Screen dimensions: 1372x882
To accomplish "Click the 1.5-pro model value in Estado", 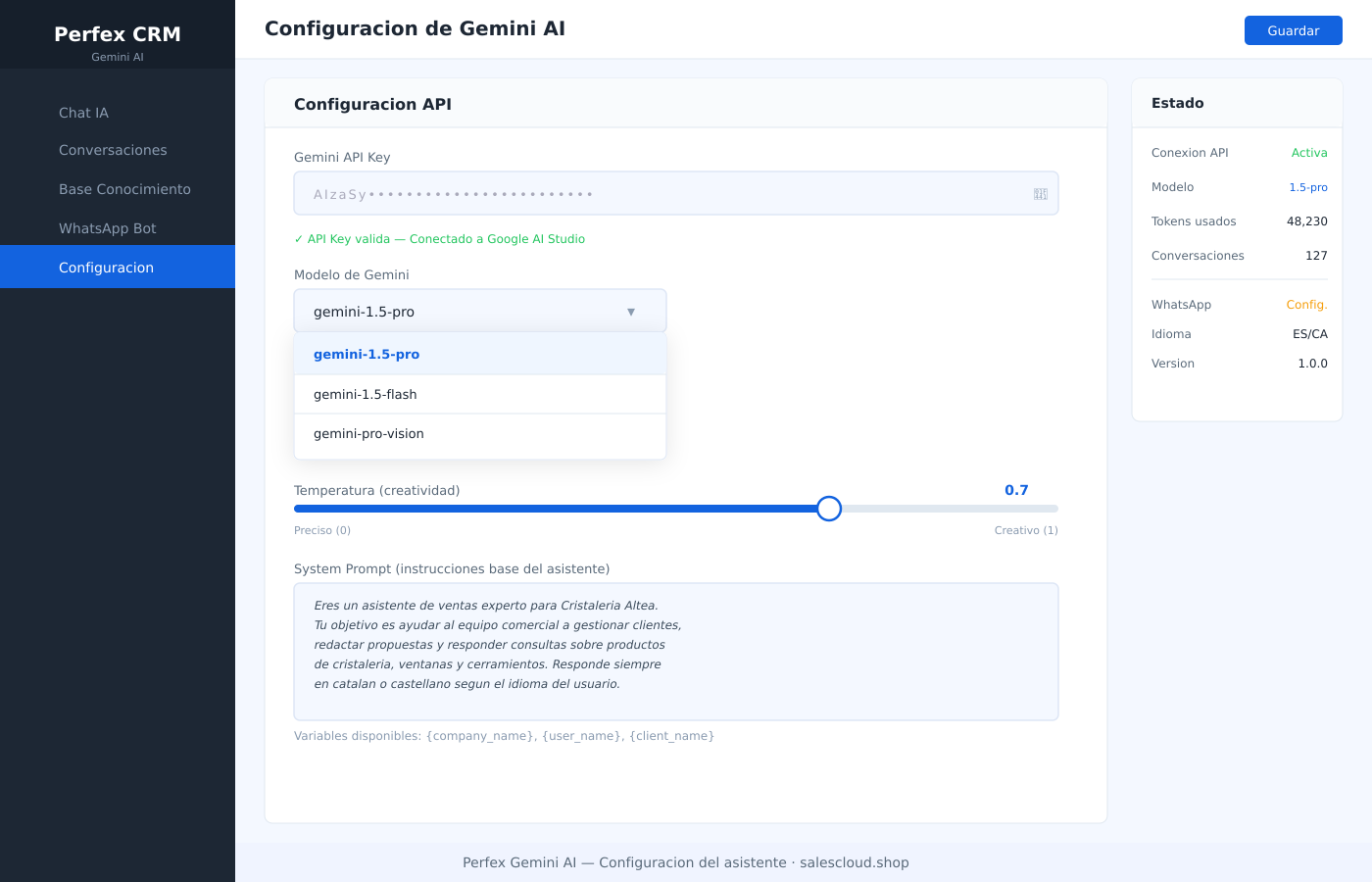I will (x=1308, y=187).
